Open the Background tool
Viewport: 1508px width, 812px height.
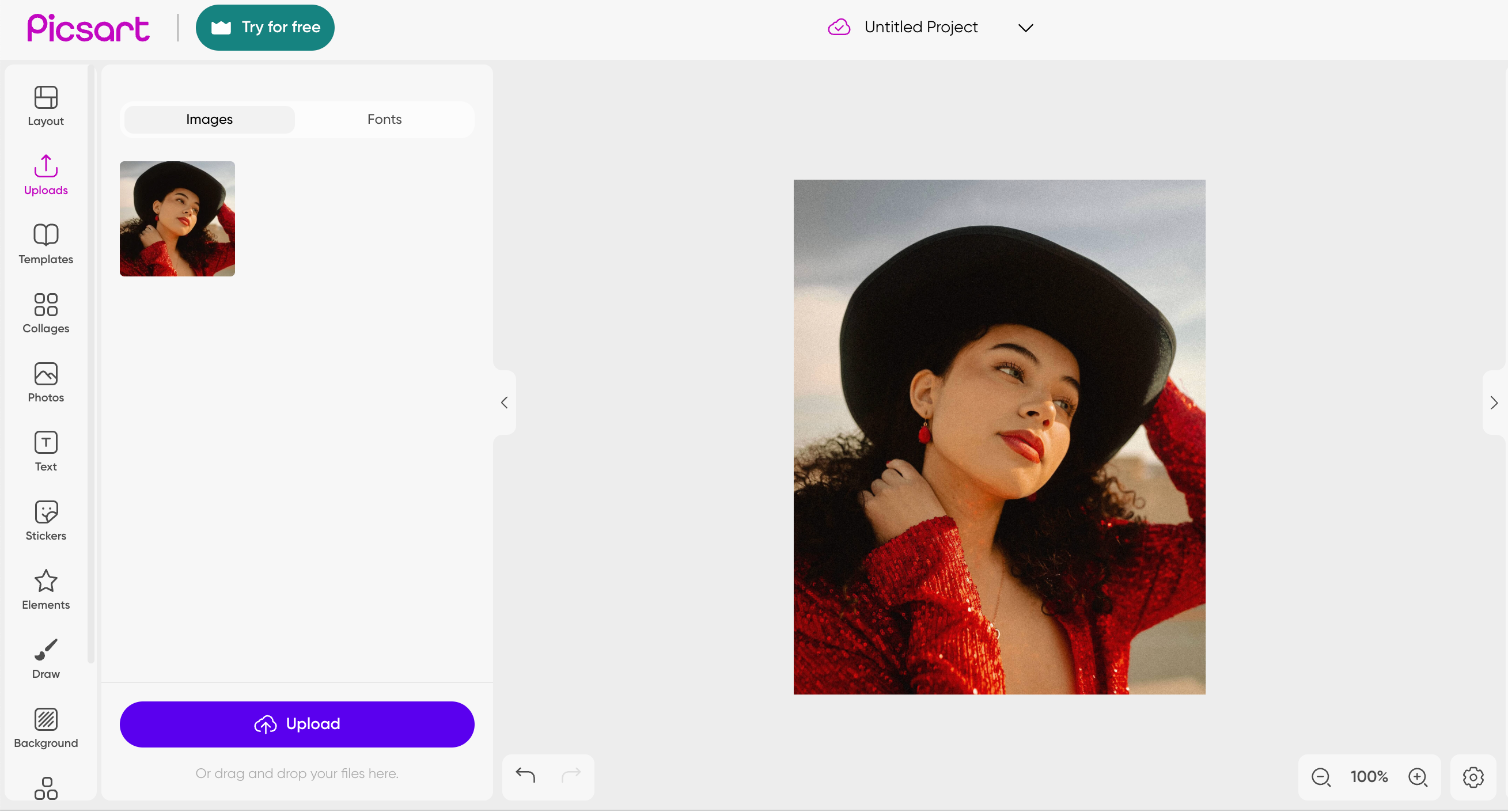[46, 728]
